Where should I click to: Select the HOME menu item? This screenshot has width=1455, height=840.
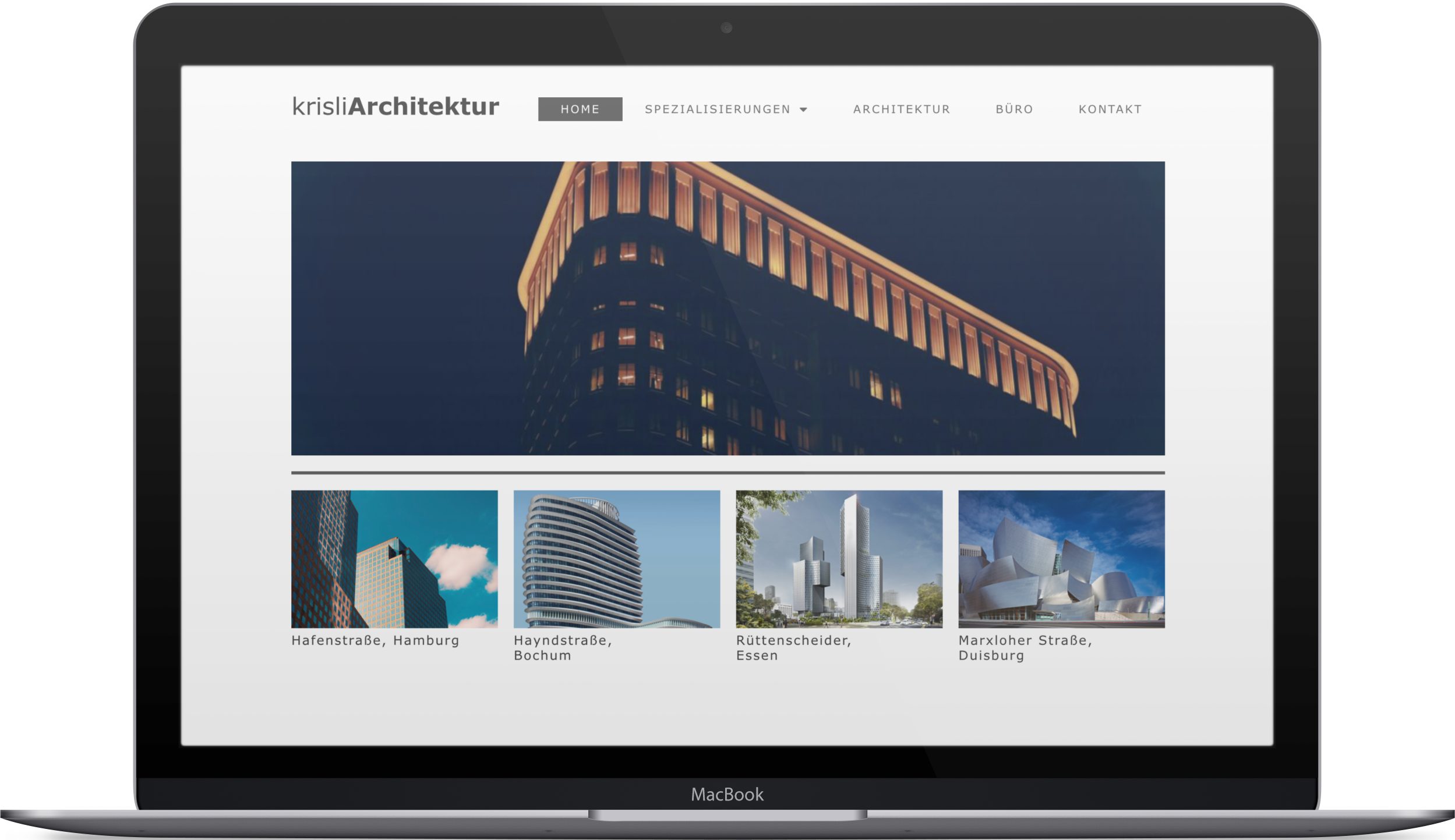pyautogui.click(x=580, y=109)
